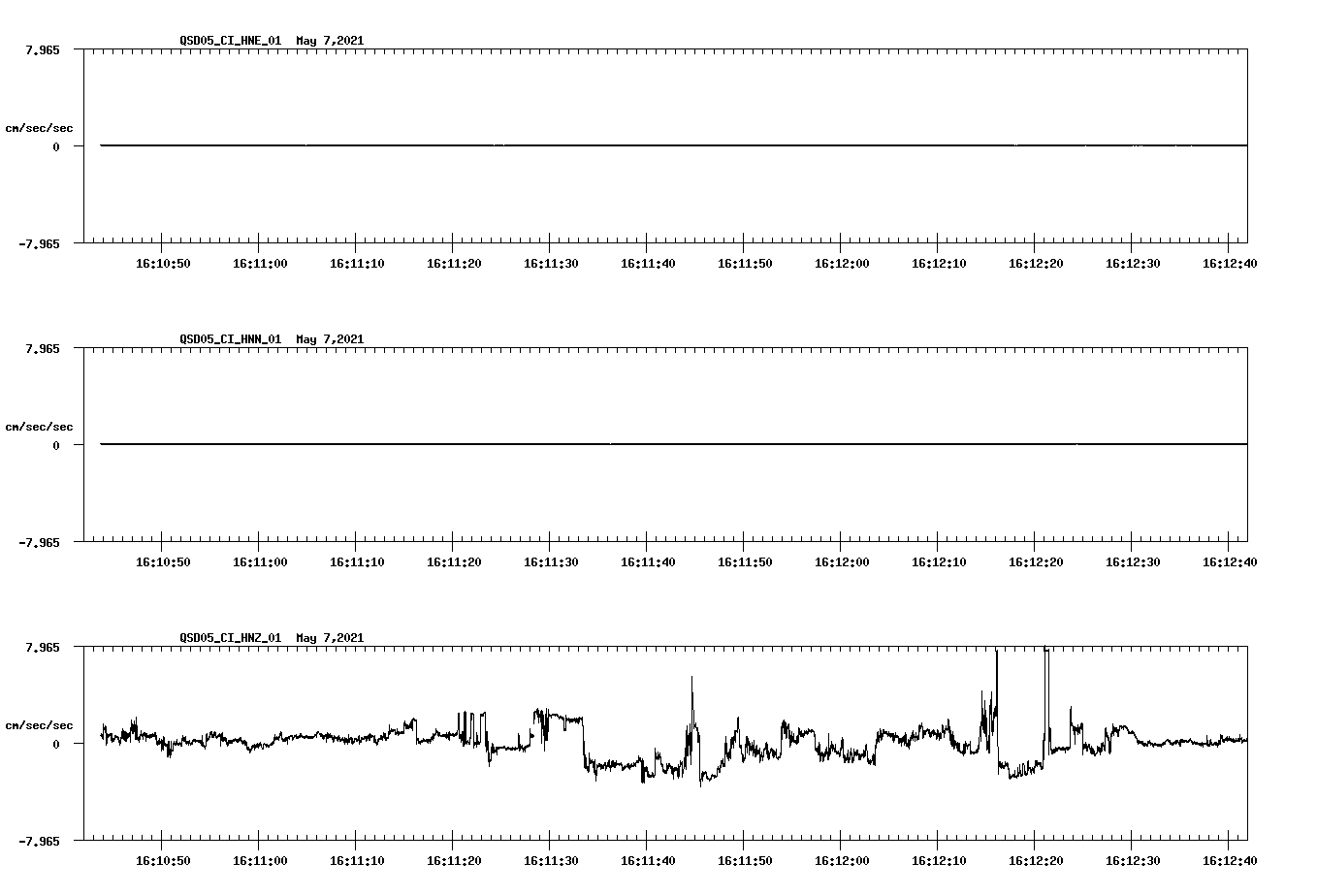1317x896 pixels.
Task: Click the -7.965 lower limit on HNZ plot
Action: (x=41, y=842)
